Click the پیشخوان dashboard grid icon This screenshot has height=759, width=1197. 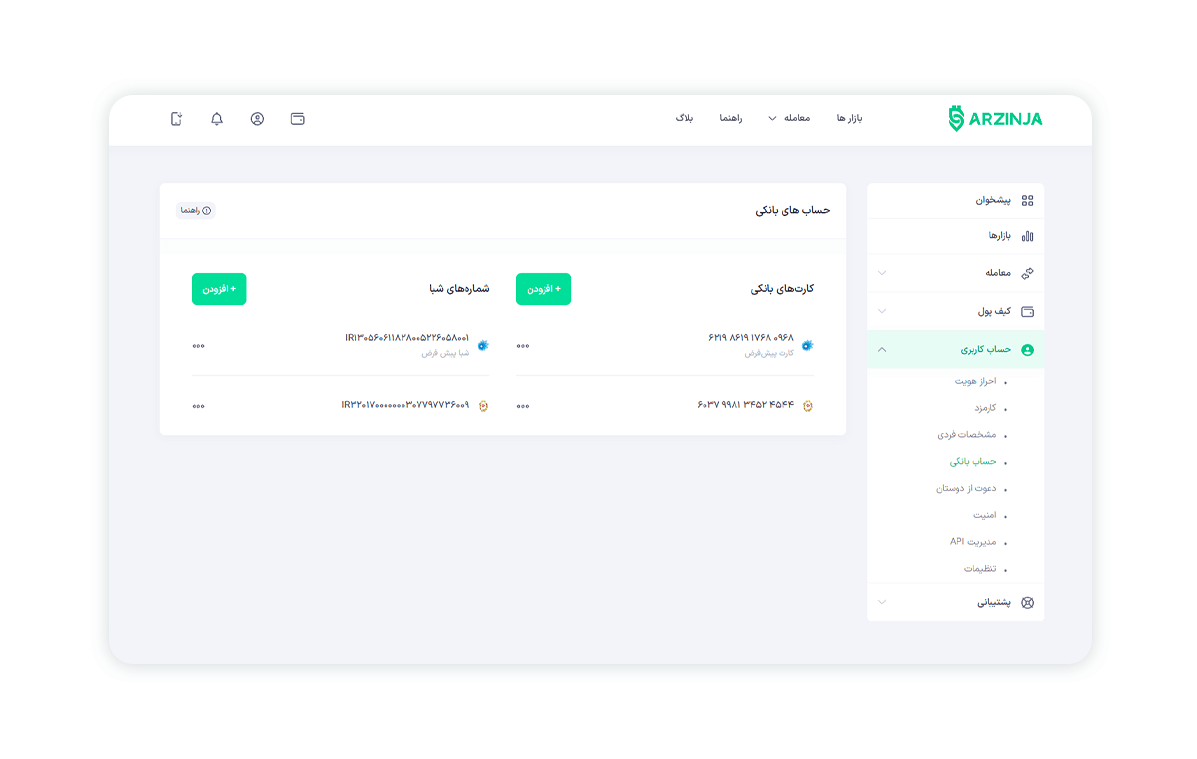pyautogui.click(x=1028, y=200)
